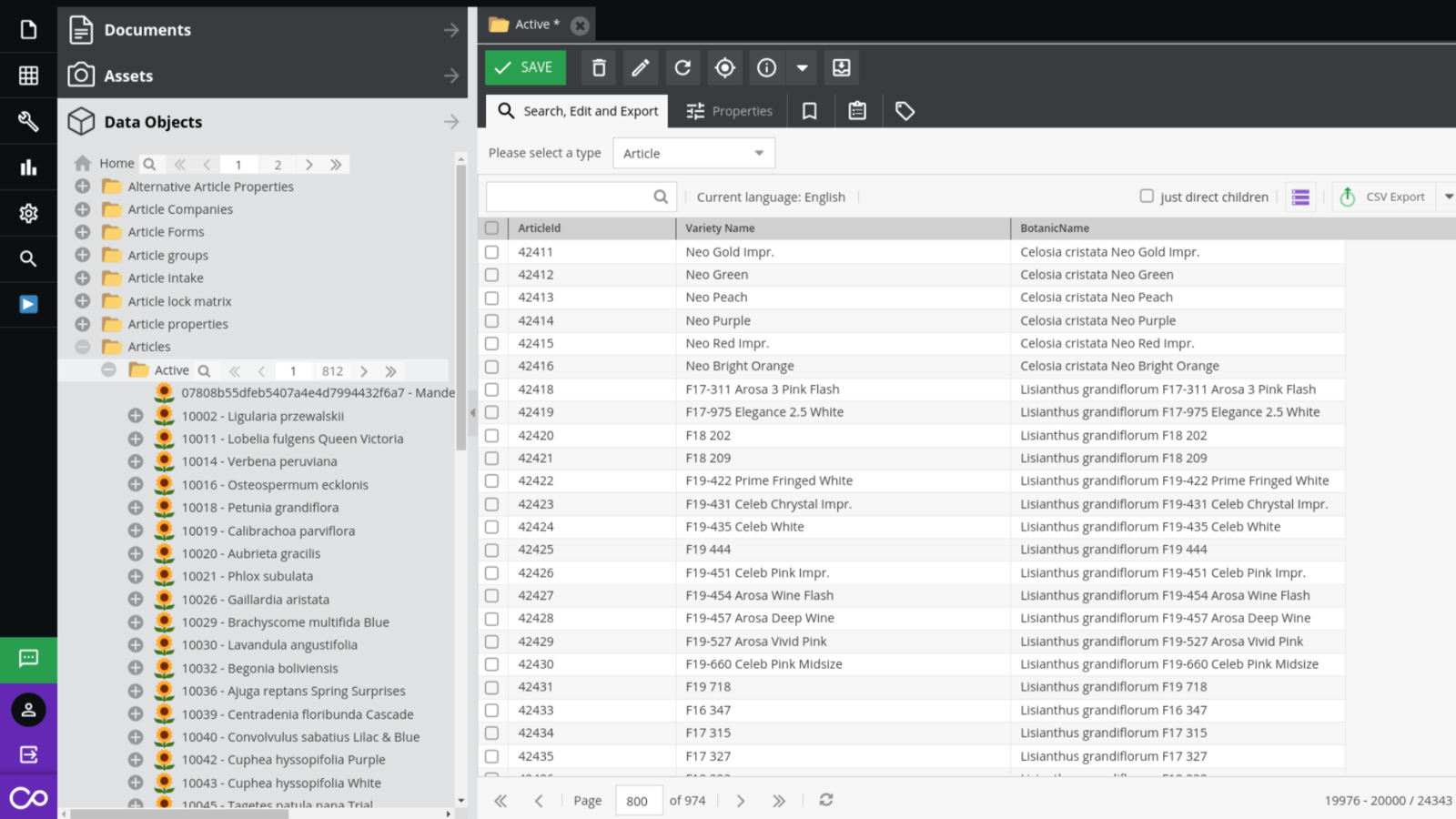Open the green chat notification icon
The image size is (1456, 819).
(28, 658)
